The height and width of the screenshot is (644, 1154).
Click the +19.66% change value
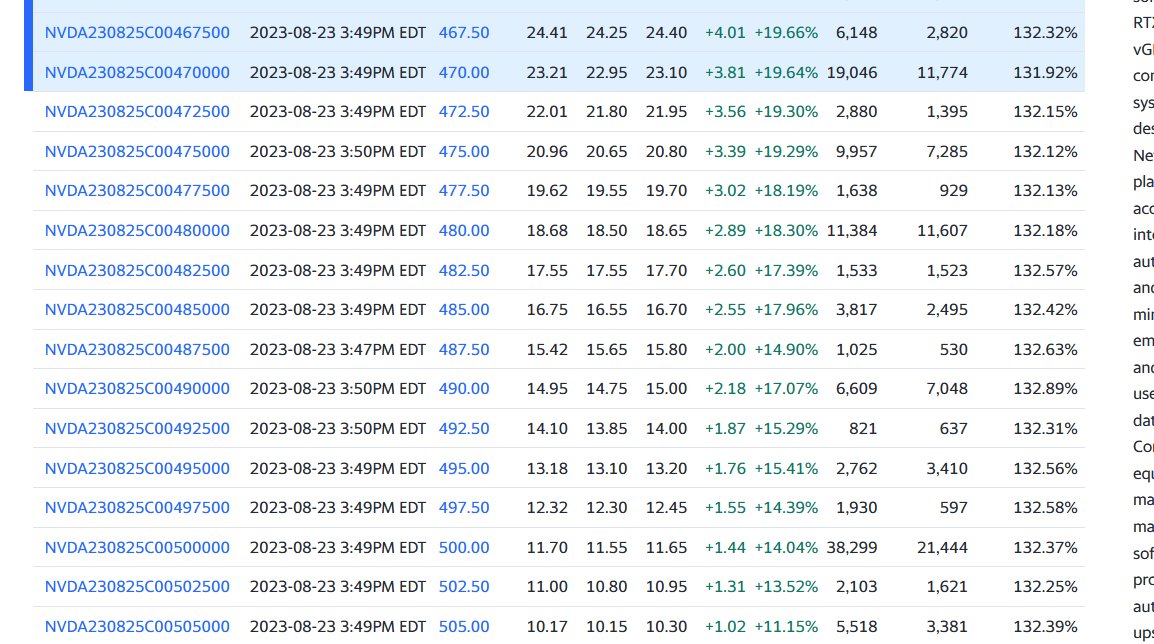point(786,32)
